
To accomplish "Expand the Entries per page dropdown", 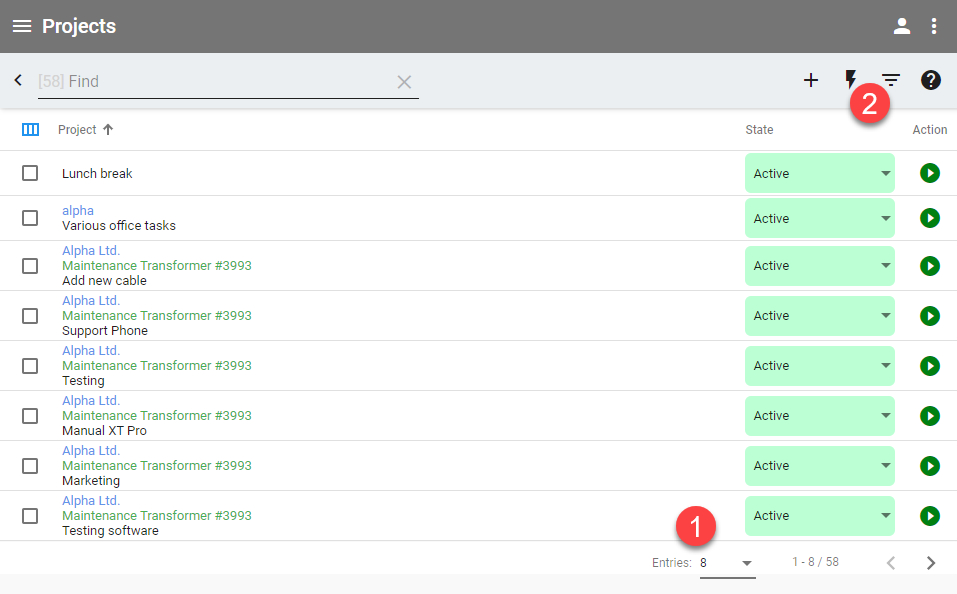I will click(x=727, y=563).
